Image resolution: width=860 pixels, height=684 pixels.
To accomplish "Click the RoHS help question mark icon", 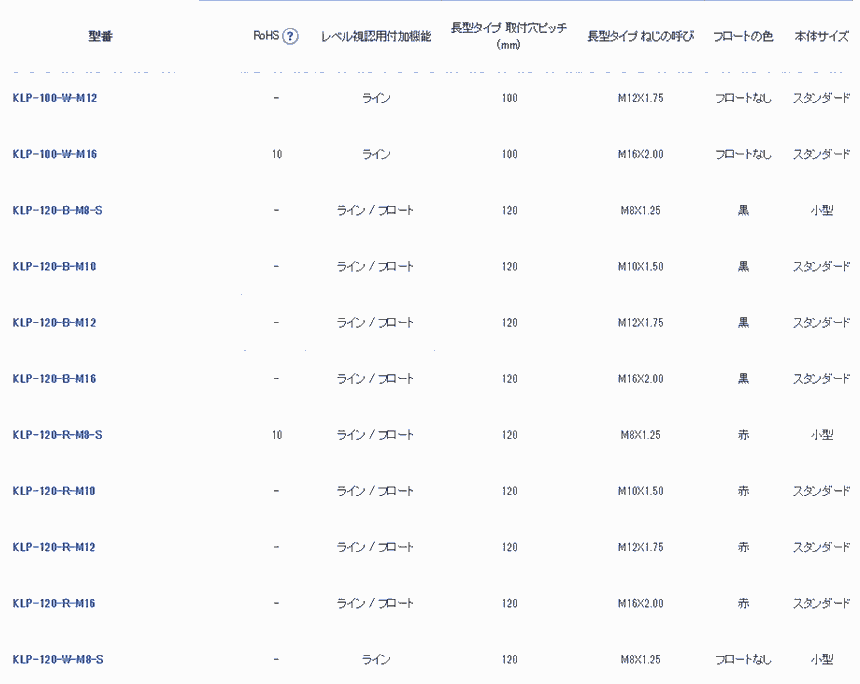I will [291, 37].
